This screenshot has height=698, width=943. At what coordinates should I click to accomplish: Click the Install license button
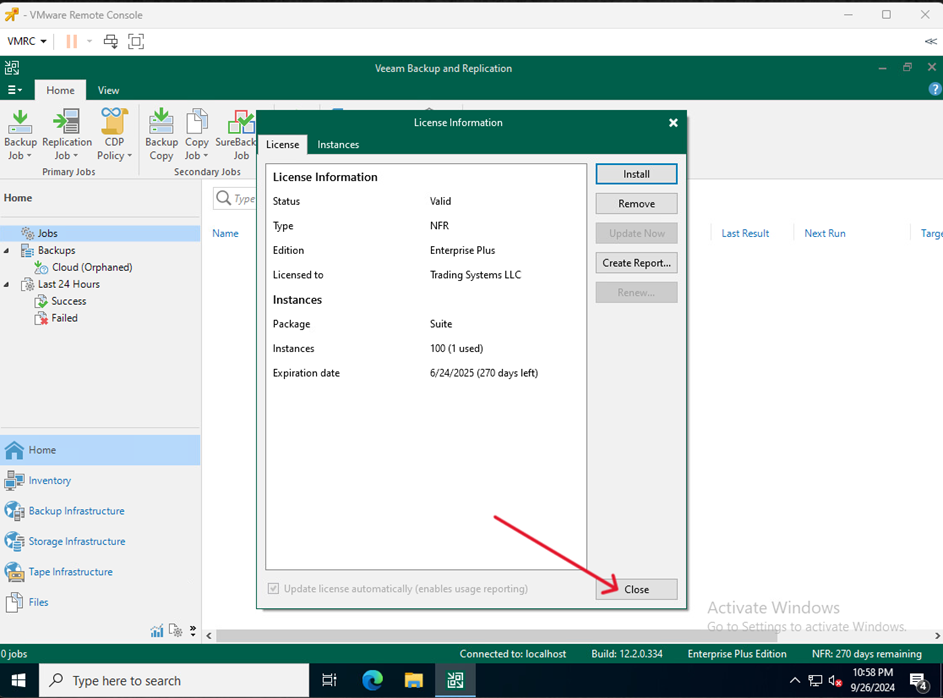pyautogui.click(x=636, y=174)
